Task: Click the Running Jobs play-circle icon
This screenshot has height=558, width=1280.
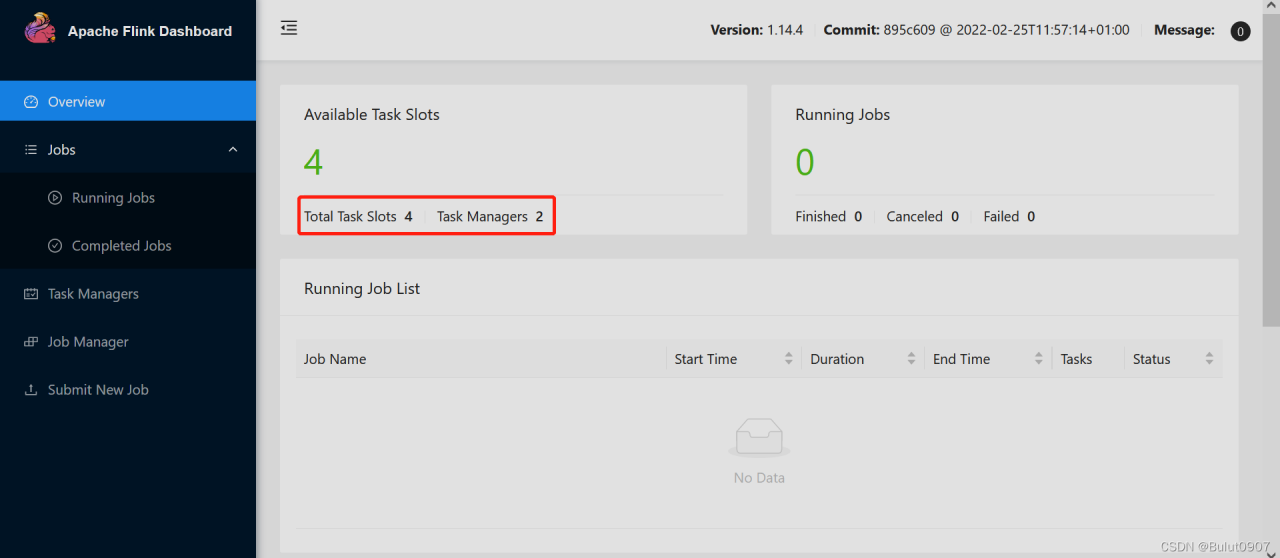Action: [x=55, y=198]
